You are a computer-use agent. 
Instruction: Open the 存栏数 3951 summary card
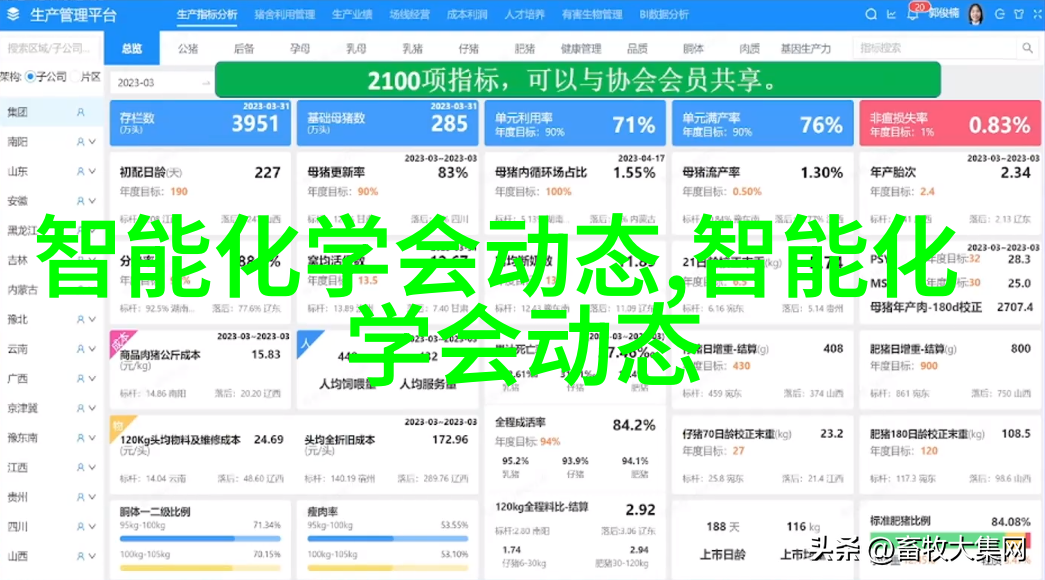[x=200, y=123]
